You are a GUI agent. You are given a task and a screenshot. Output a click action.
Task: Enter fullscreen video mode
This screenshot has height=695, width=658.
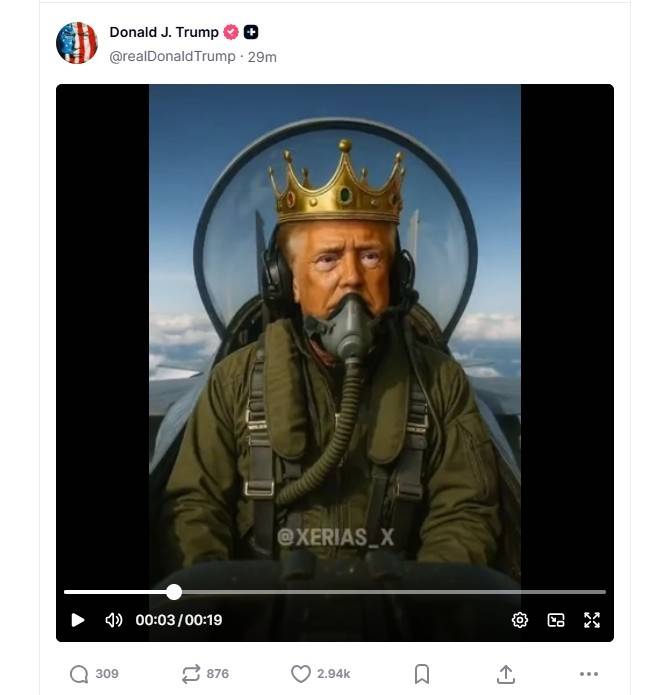click(592, 620)
